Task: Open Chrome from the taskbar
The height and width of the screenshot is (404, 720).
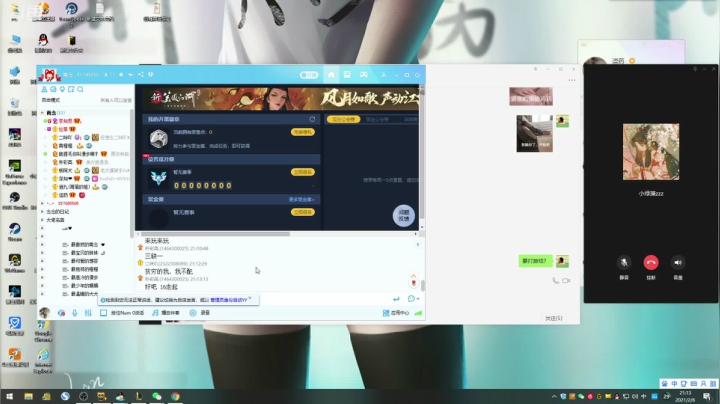Action: (x=175, y=396)
